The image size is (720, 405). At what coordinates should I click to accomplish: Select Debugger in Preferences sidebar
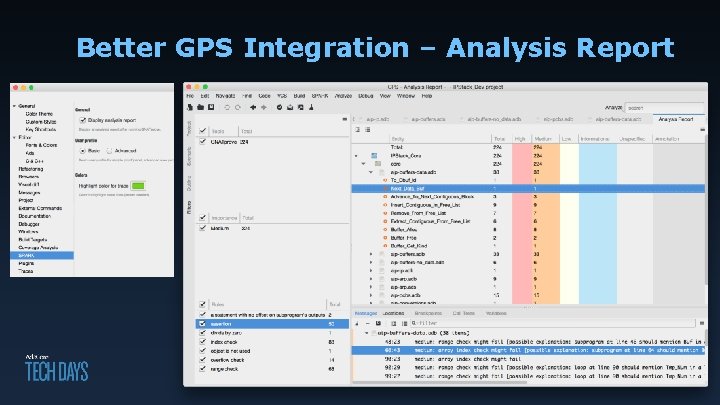[x=29, y=224]
